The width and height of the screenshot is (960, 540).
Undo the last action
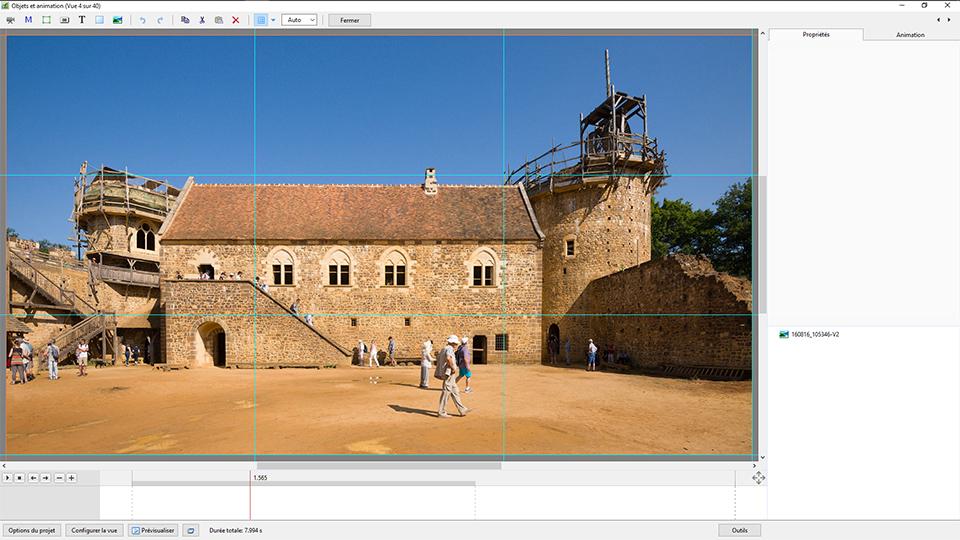(x=143, y=20)
